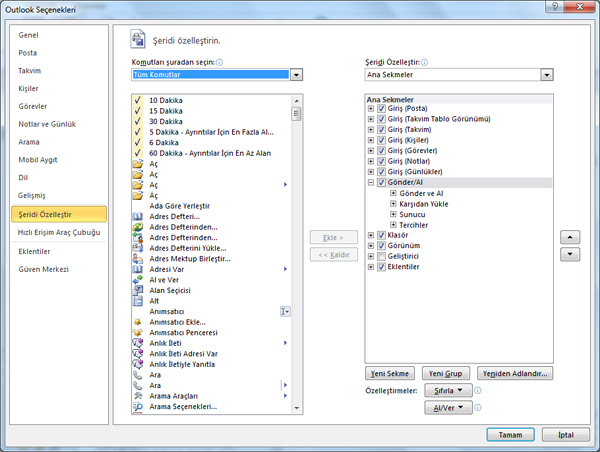Viewport: 600px width, 452px height.
Task: Select the Adres Defteri... command icon
Action: click(138, 216)
